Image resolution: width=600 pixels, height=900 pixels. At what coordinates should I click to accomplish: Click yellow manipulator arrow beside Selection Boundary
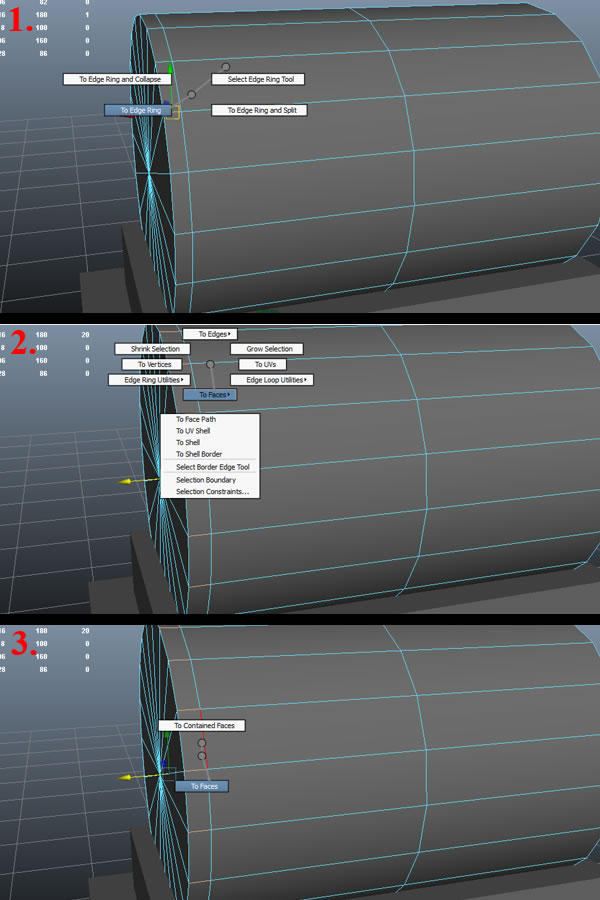point(127,481)
